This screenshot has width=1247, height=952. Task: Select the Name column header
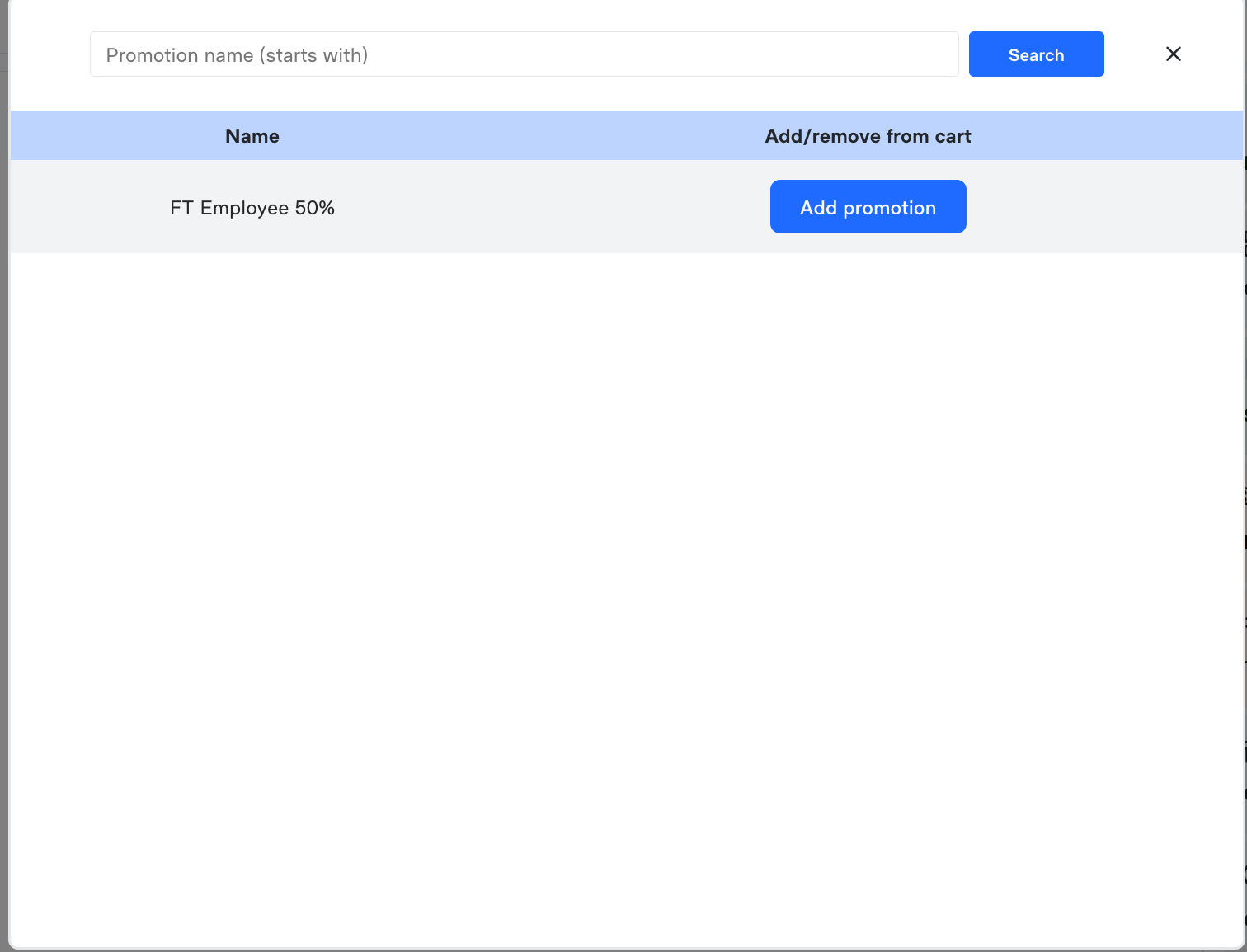252,136
